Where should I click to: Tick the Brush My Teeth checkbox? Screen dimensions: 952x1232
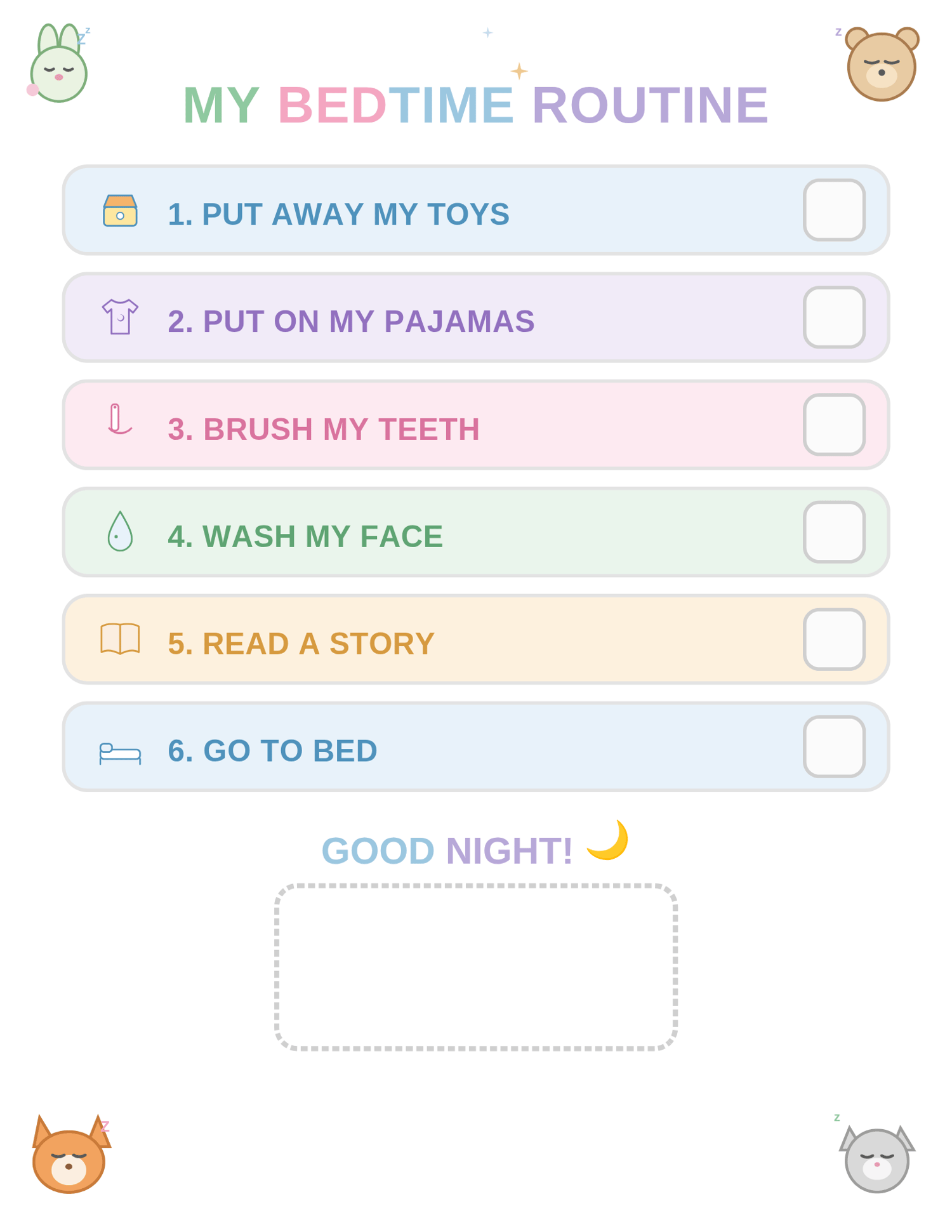[x=834, y=425]
